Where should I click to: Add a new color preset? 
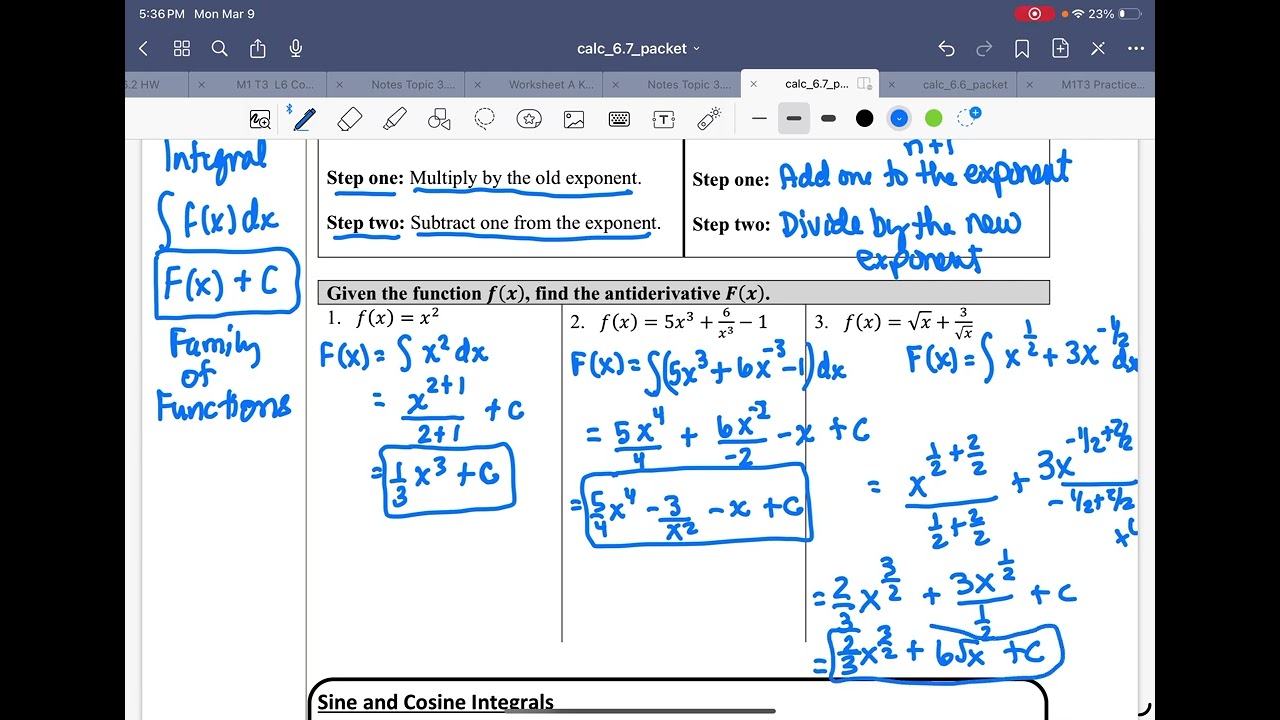click(x=968, y=117)
